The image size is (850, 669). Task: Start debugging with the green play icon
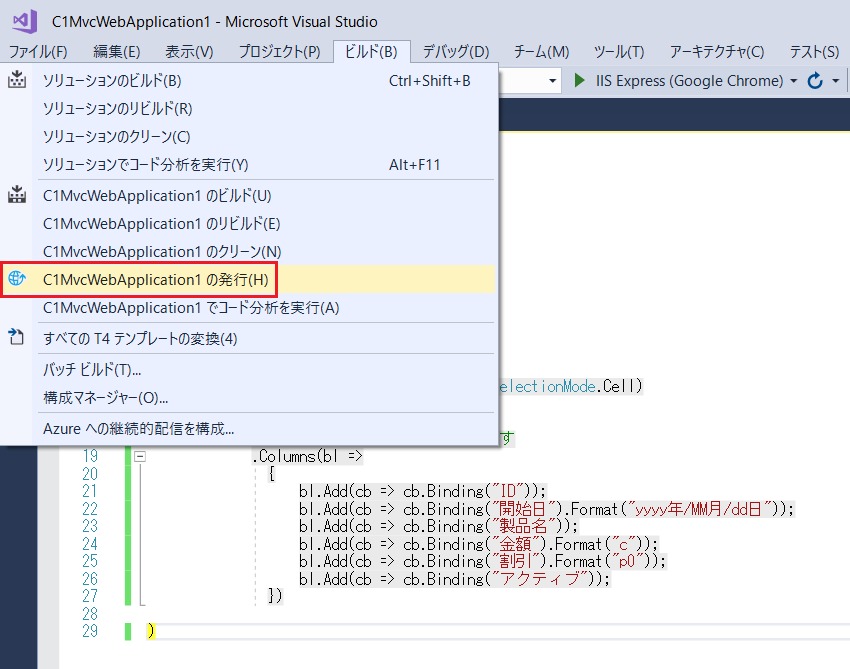click(579, 81)
